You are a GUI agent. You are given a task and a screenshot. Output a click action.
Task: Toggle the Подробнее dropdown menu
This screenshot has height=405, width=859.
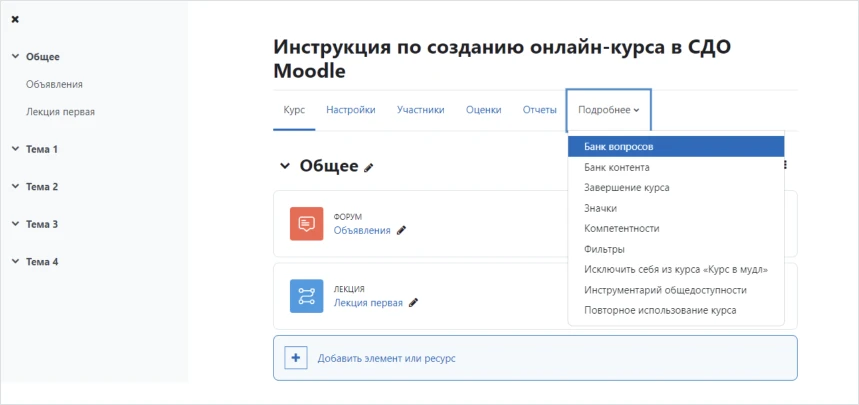(609, 110)
